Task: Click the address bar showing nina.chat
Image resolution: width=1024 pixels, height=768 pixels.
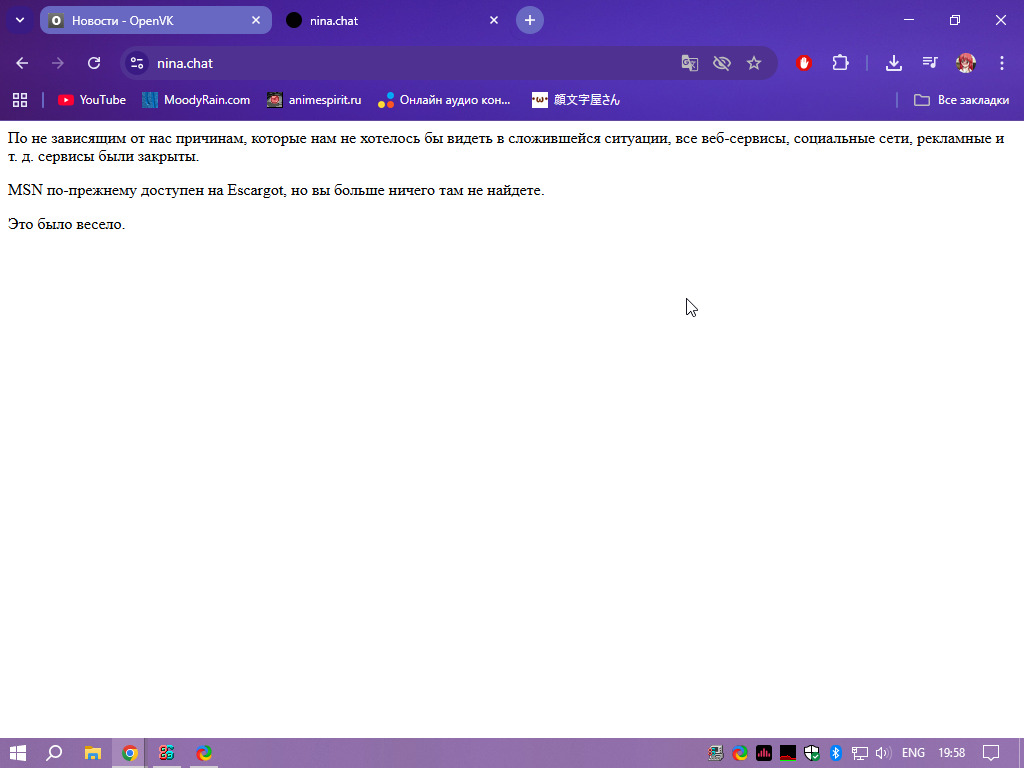Action: coord(400,63)
